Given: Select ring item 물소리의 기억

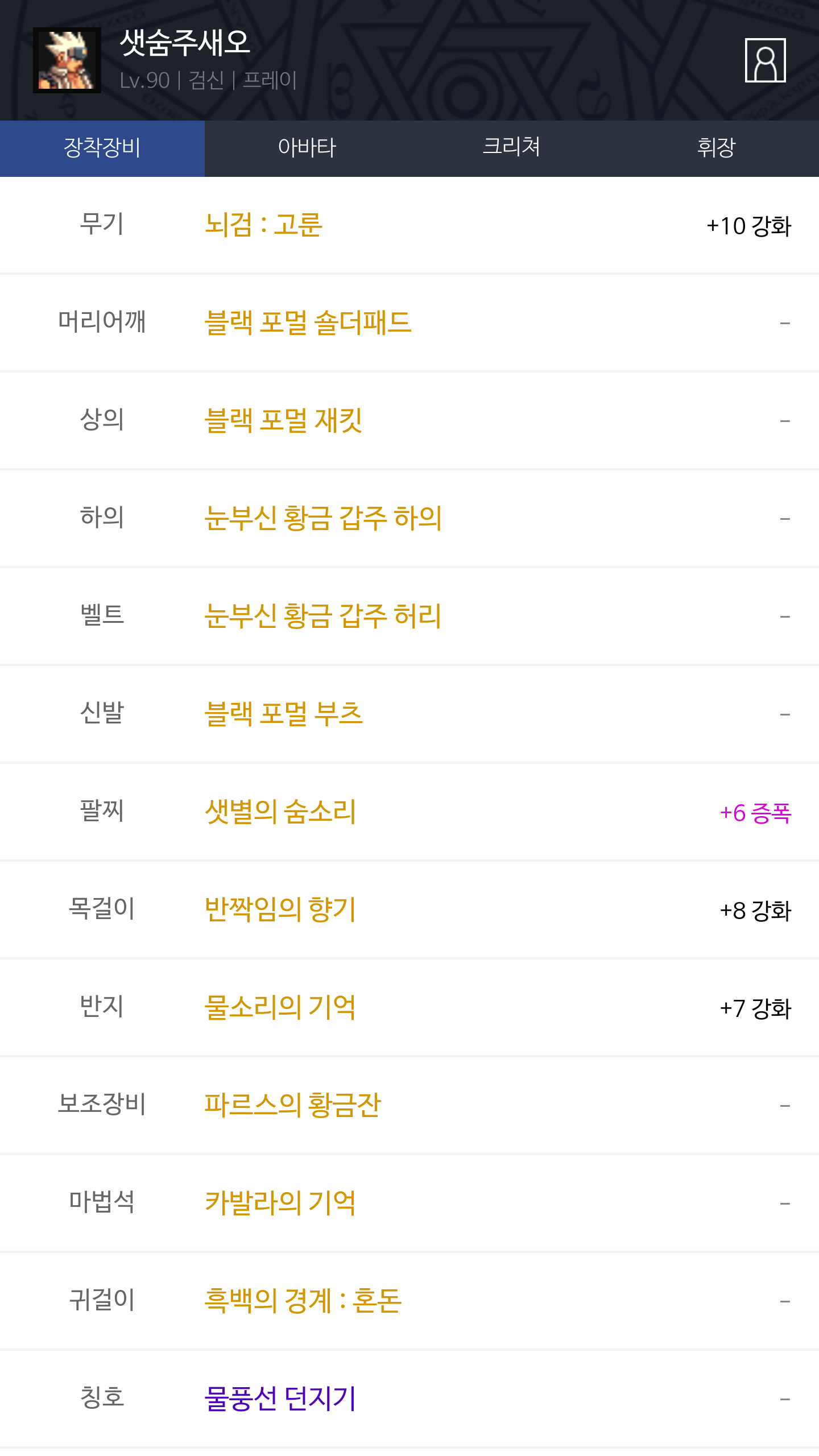Looking at the screenshot, I should coord(280,1008).
